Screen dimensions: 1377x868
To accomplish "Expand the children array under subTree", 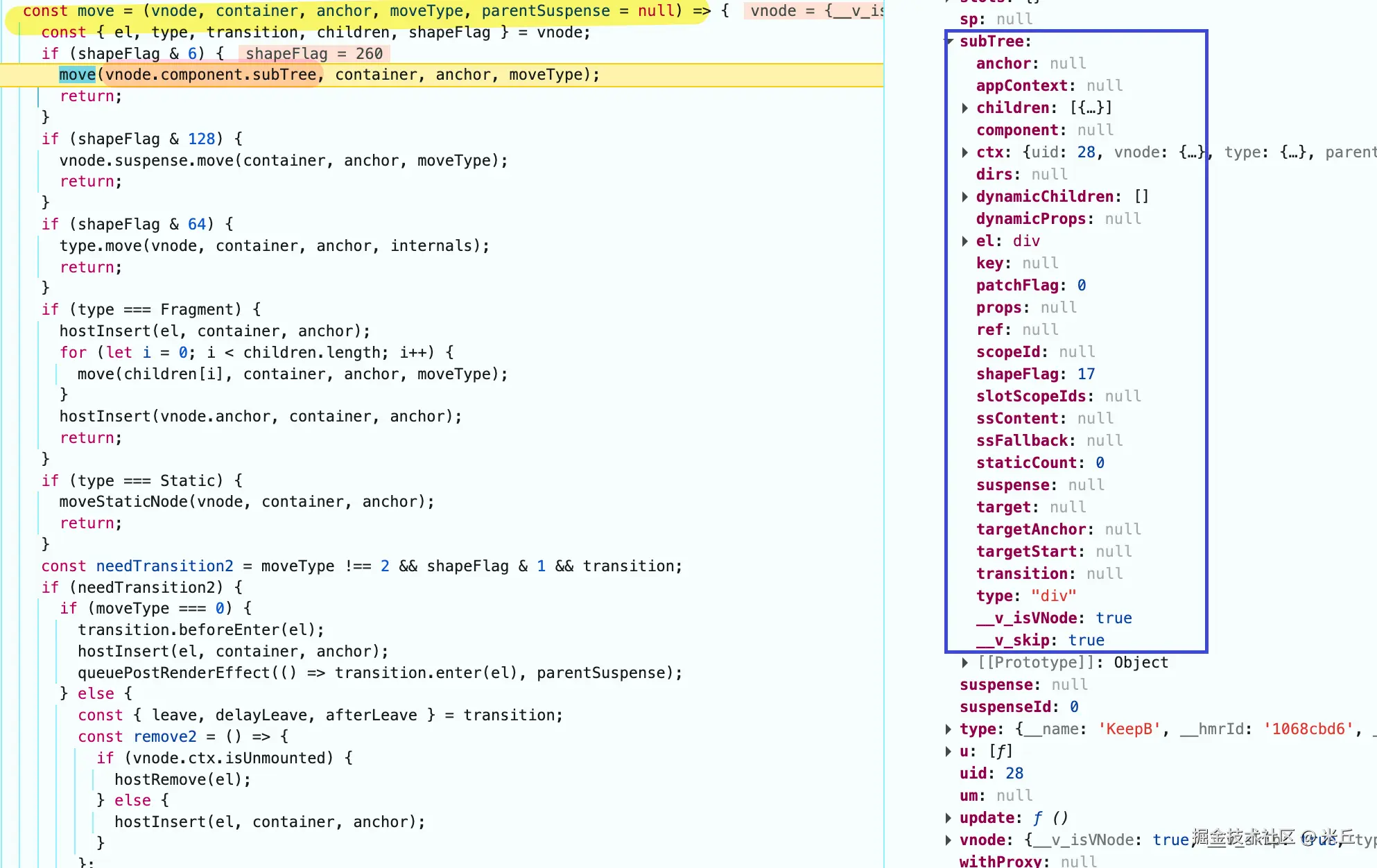I will [x=965, y=108].
